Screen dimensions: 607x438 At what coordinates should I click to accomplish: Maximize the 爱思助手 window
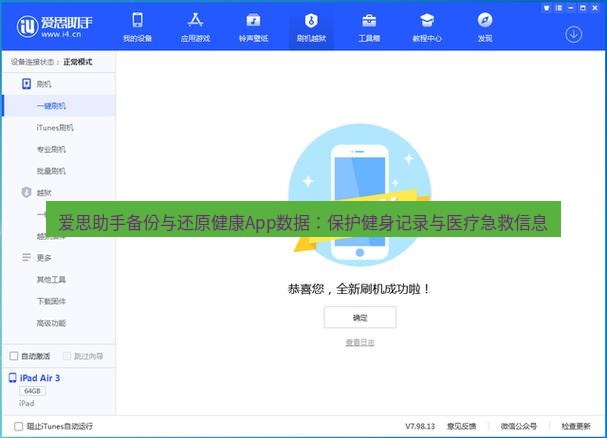point(583,8)
